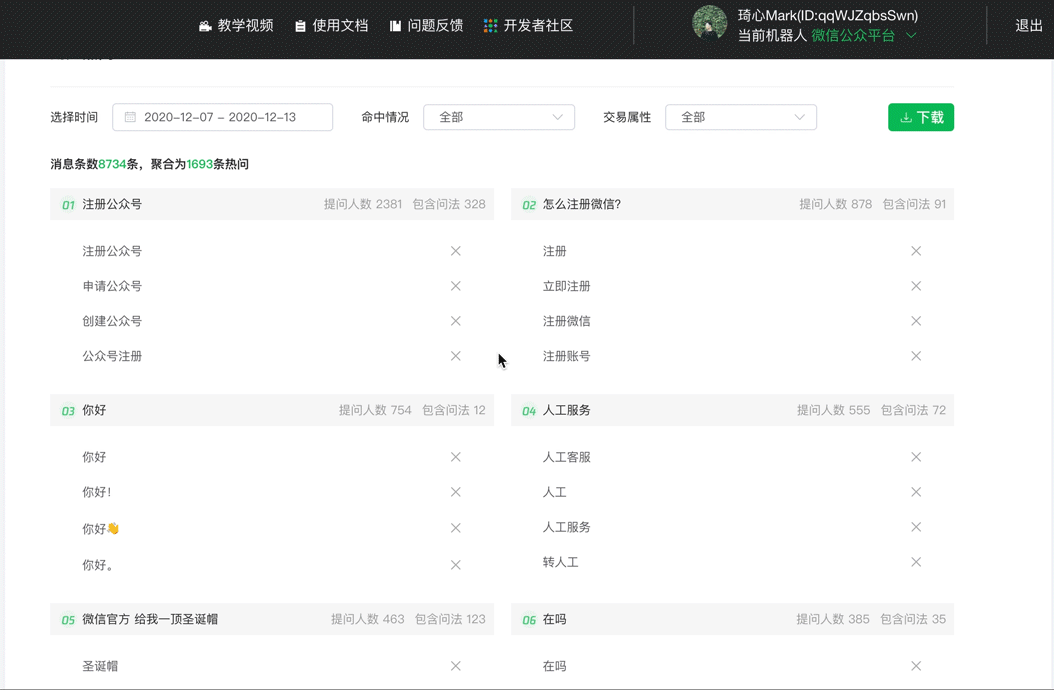Click the 开发者社区 grid icon

490,26
